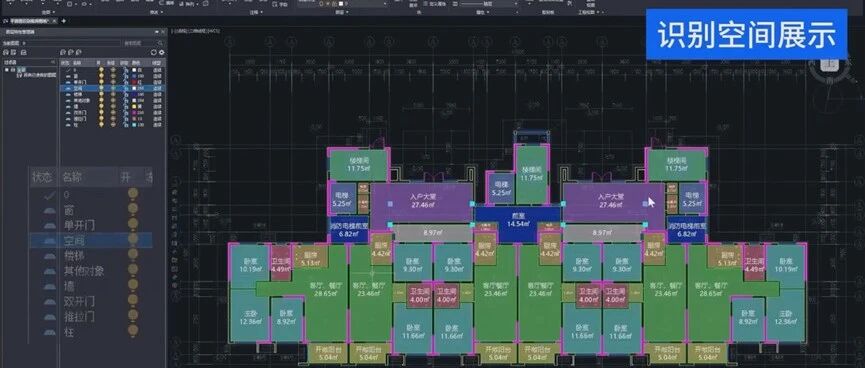
Task: Click the panel menu arrow beside layer panel close
Action: 156,32
